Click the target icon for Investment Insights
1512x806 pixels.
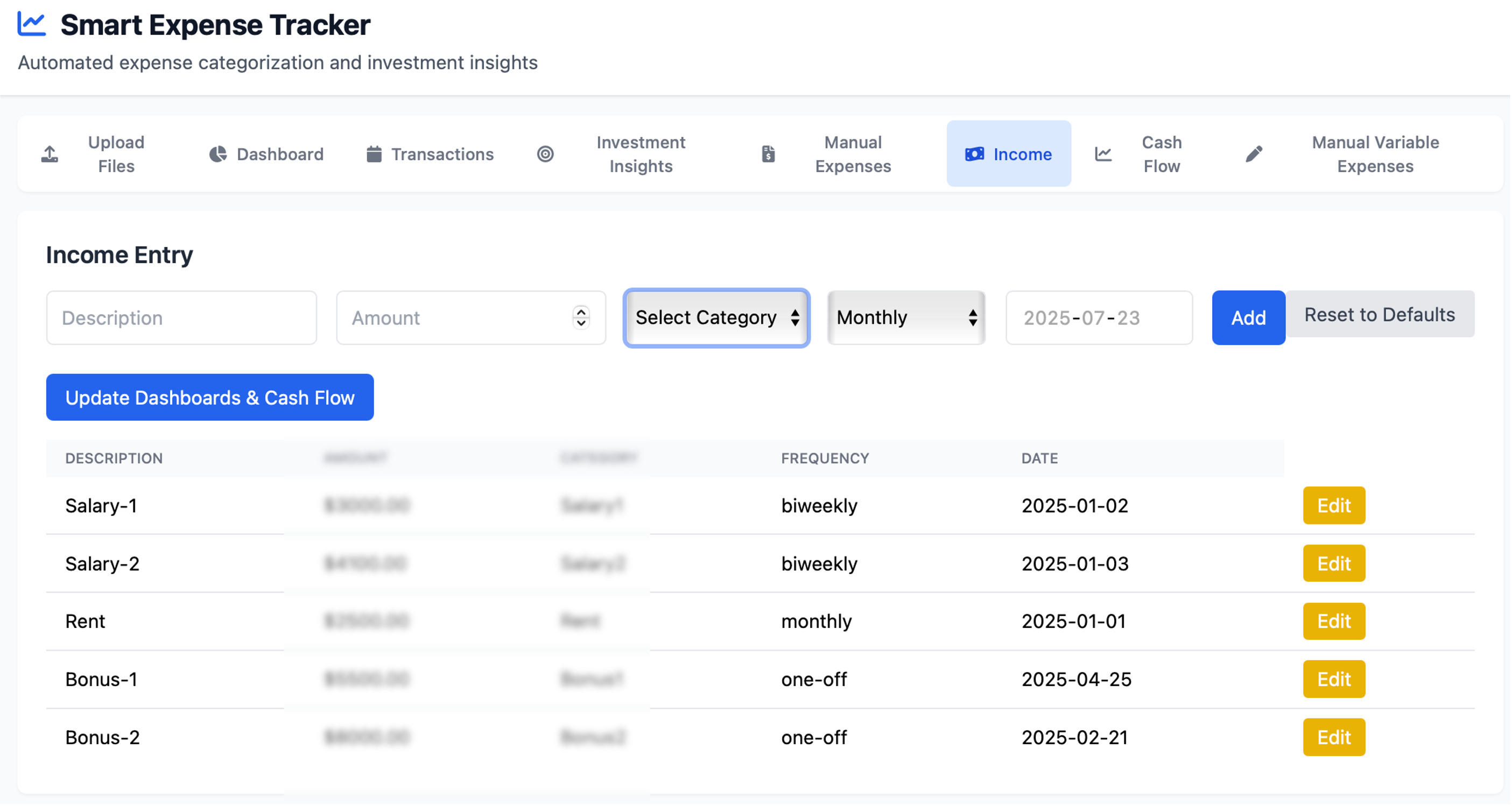[545, 154]
